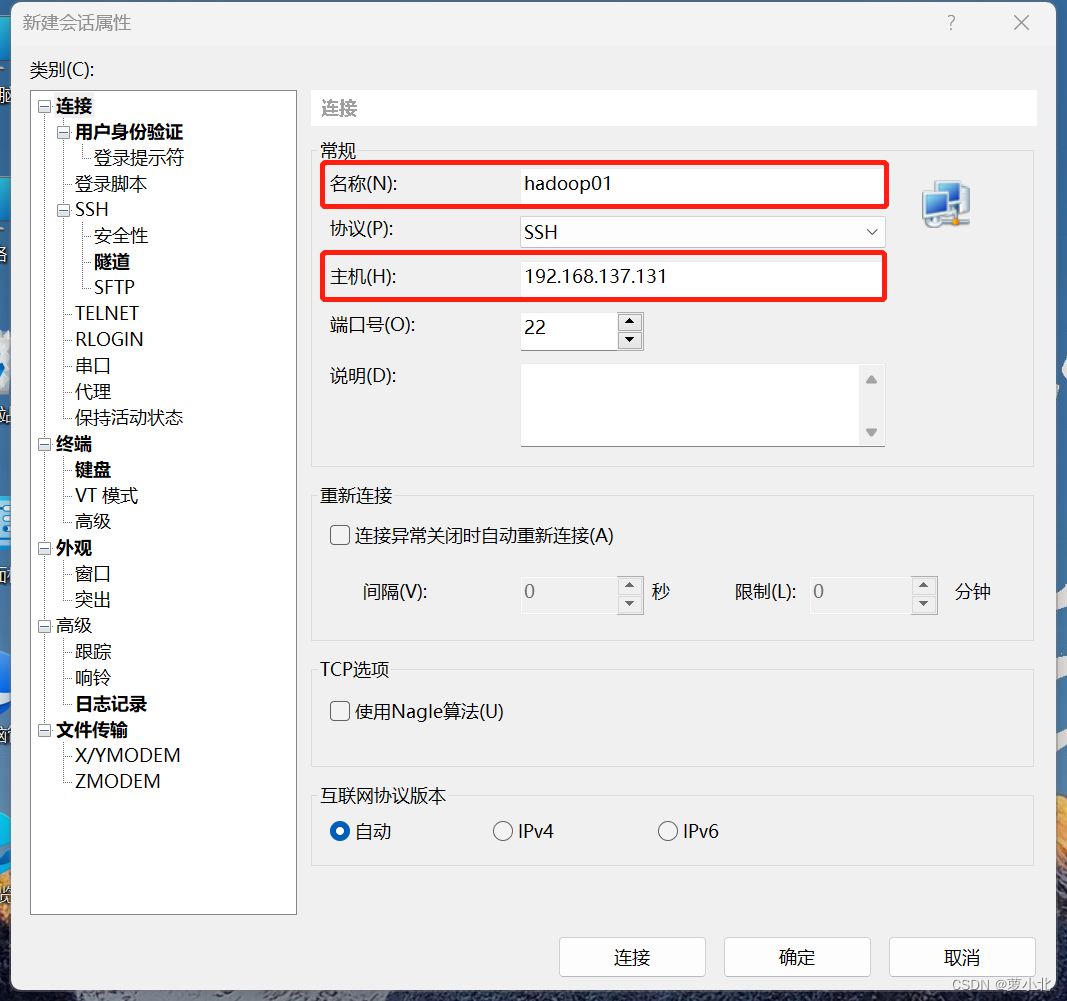Select 连接 category in tree

74,106
